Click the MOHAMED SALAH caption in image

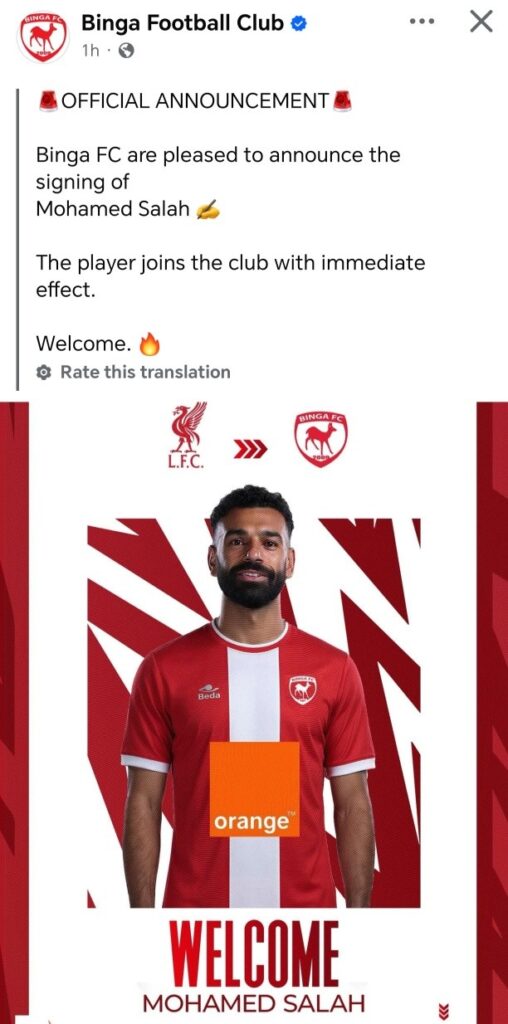[253, 1004]
